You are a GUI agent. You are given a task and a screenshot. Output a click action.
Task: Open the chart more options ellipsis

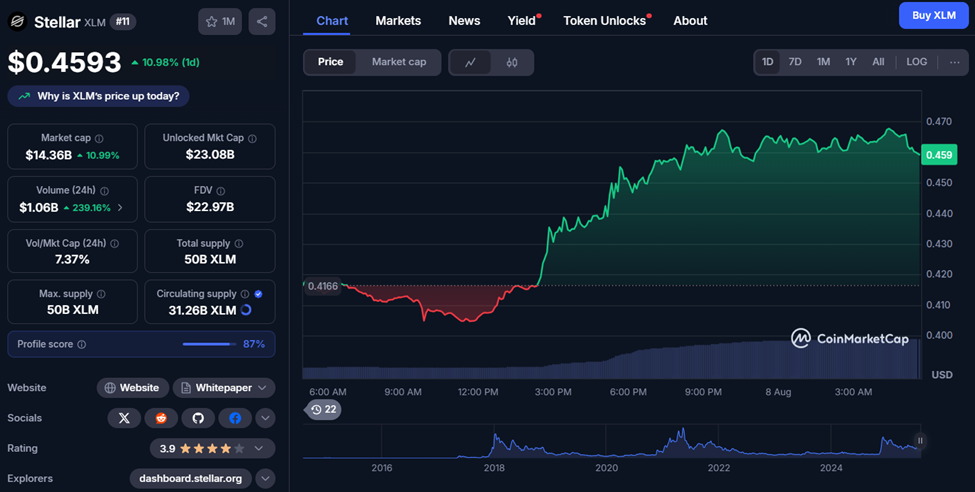click(x=954, y=62)
